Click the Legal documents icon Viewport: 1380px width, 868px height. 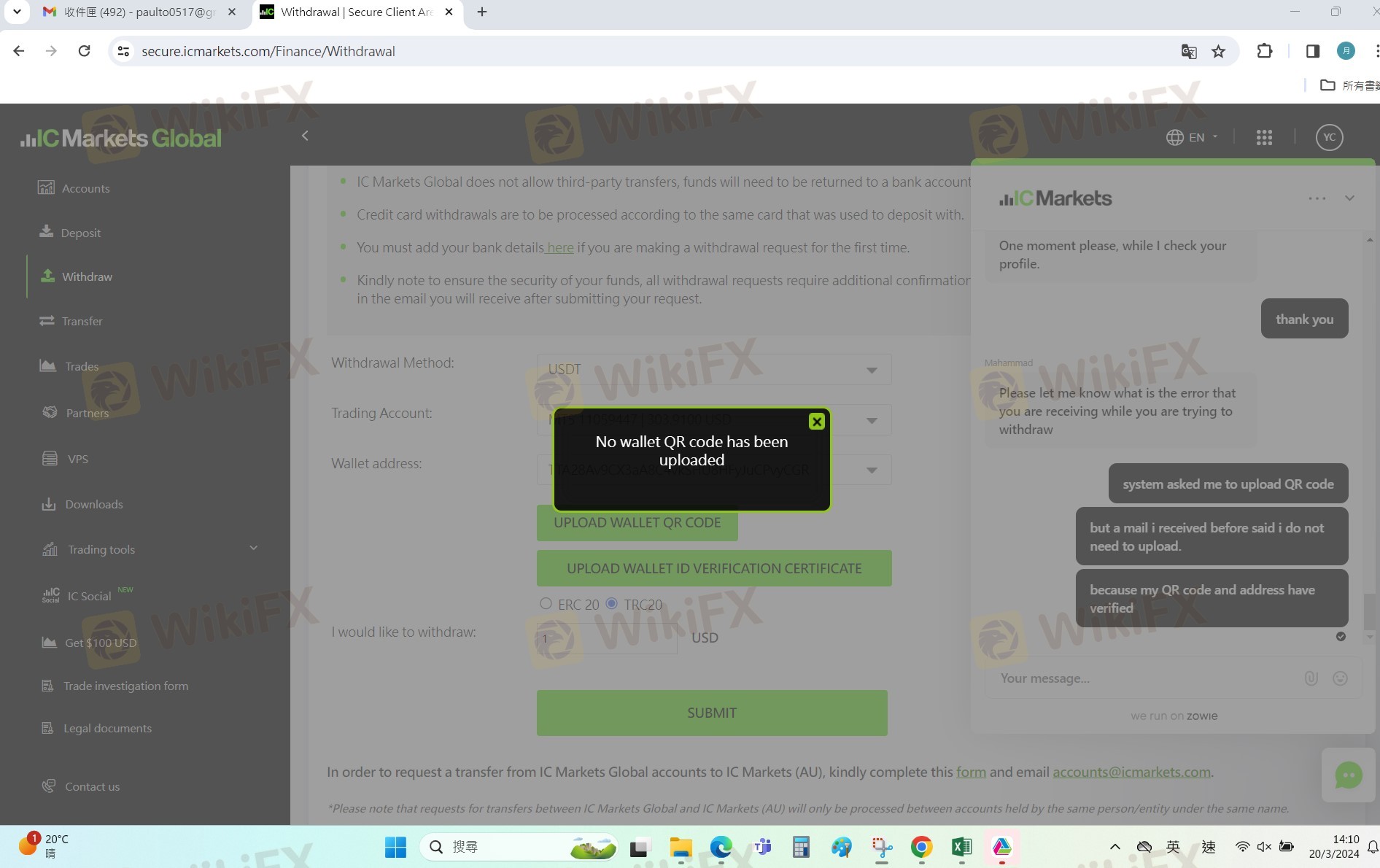point(47,728)
